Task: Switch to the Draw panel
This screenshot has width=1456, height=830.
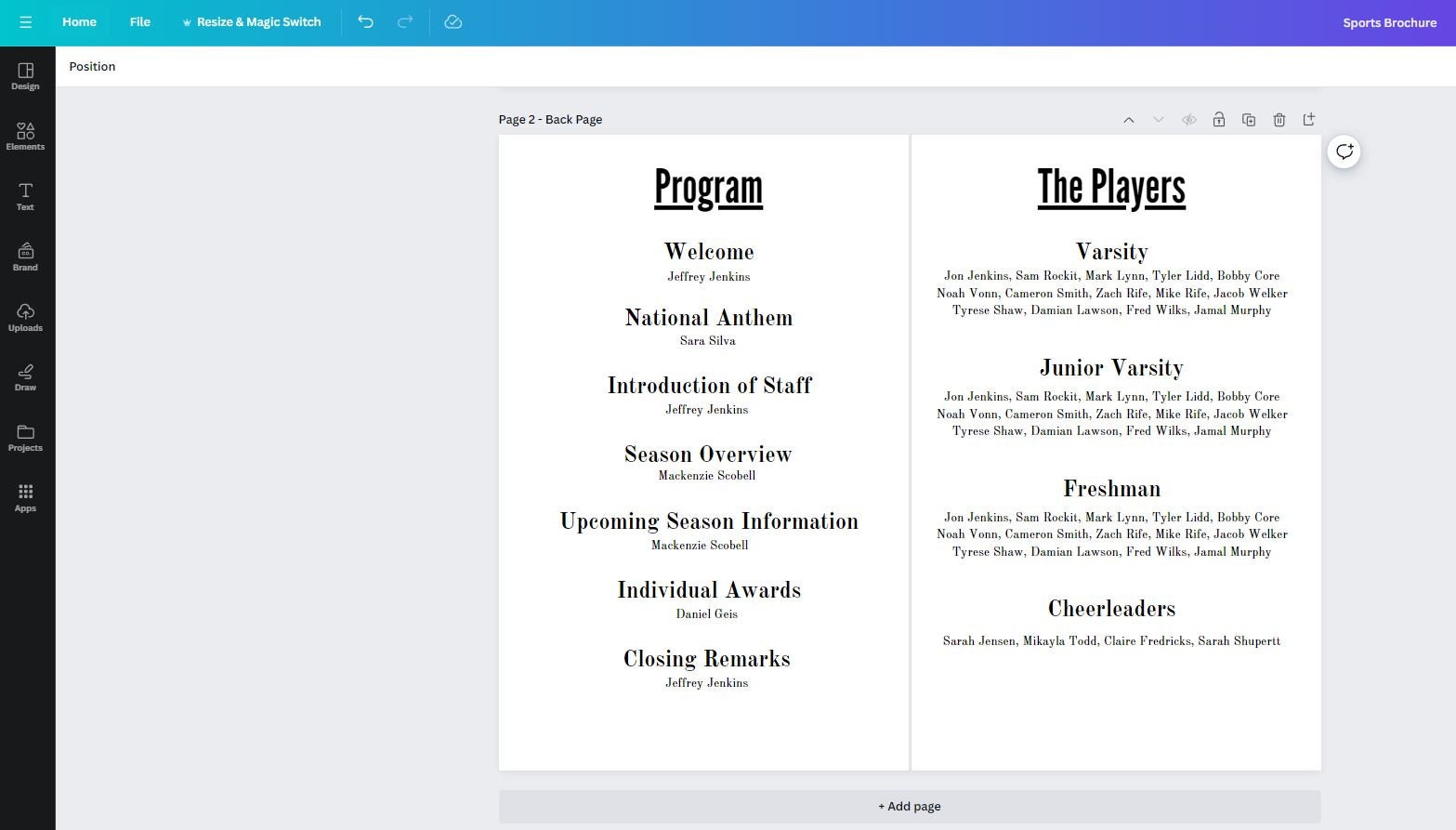Action: click(25, 377)
